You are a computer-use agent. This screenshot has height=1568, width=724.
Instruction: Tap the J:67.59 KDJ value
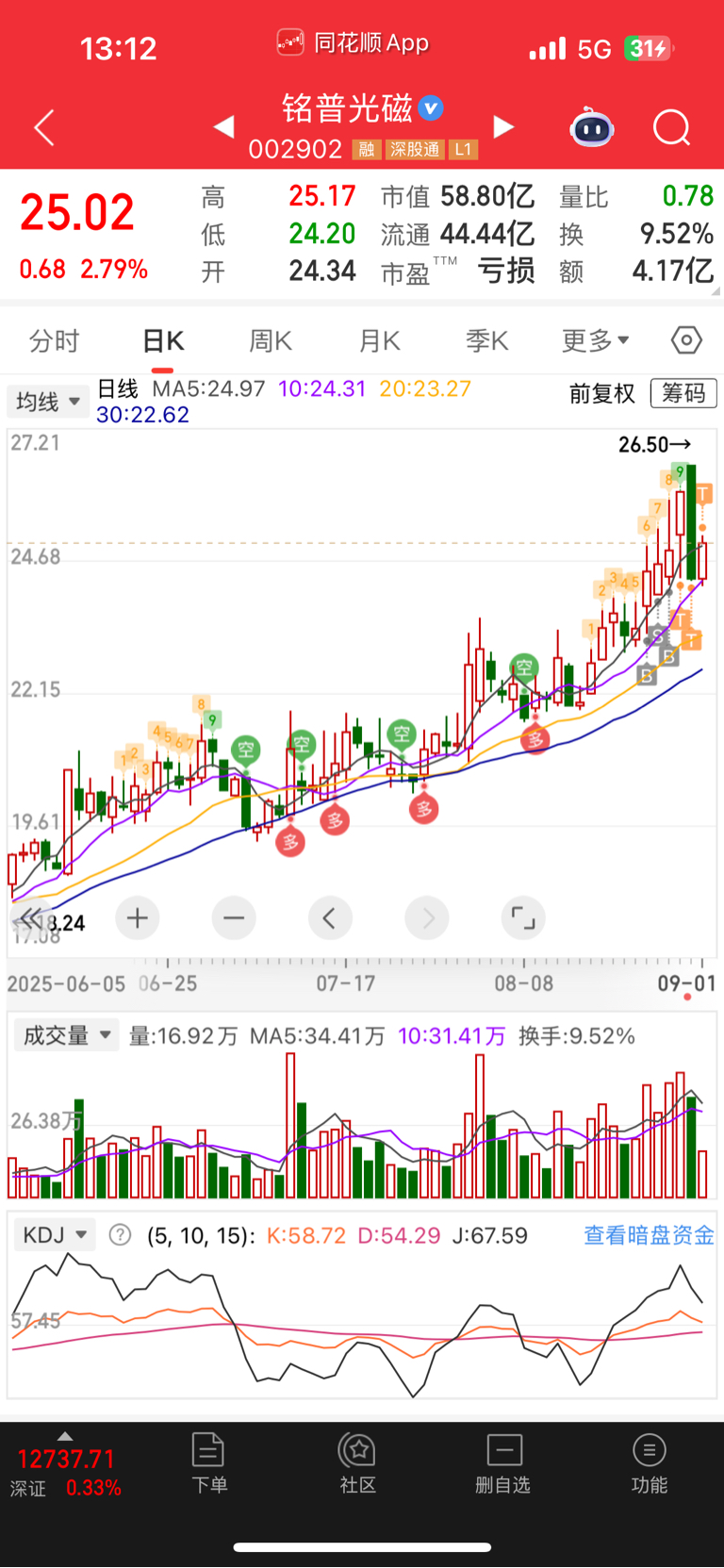coord(489,1235)
